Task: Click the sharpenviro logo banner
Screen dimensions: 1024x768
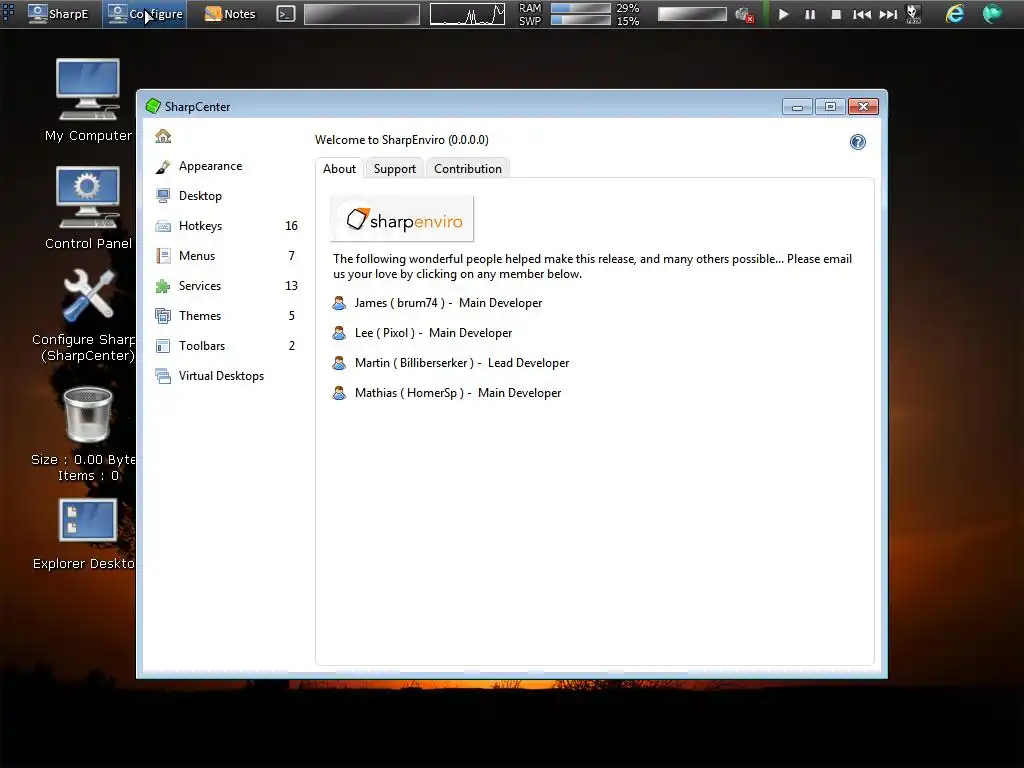Action: (402, 219)
